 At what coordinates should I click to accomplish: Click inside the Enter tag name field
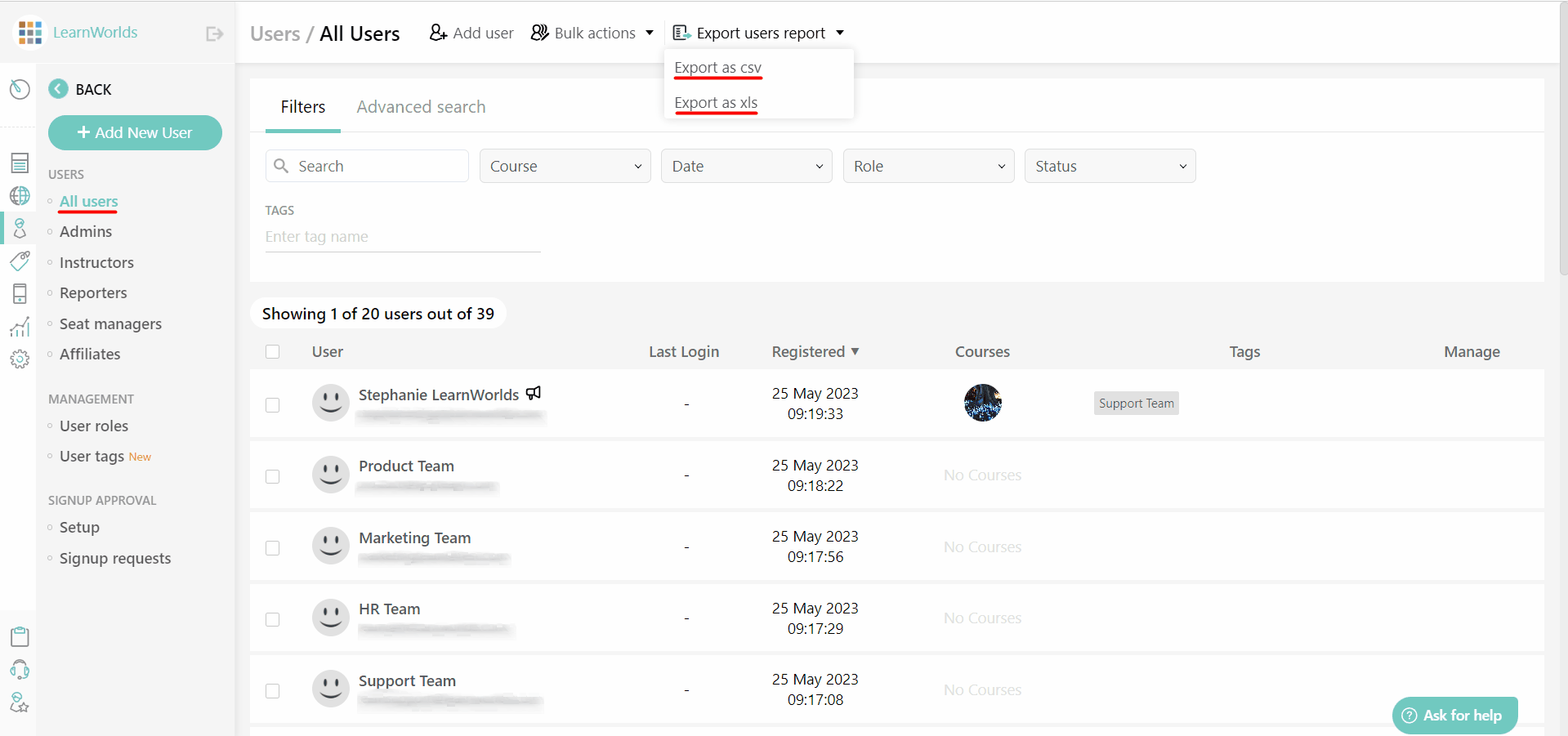pos(400,237)
